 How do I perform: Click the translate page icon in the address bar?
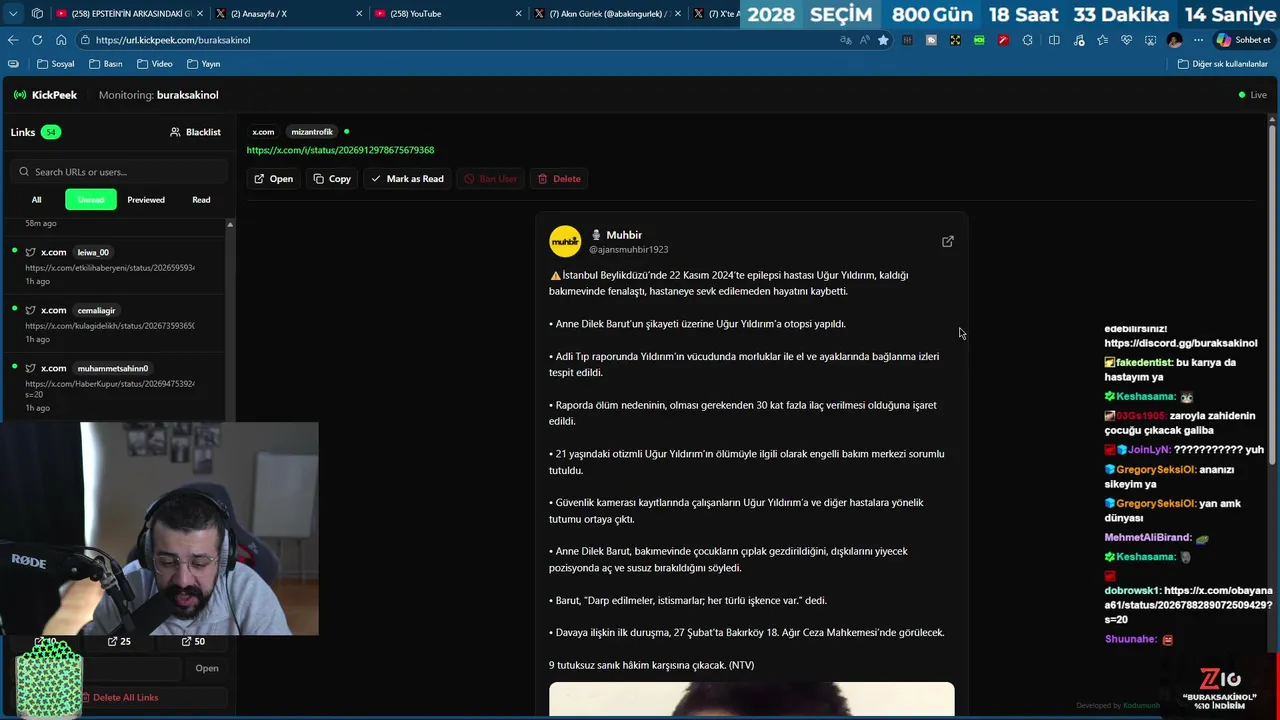[x=846, y=40]
